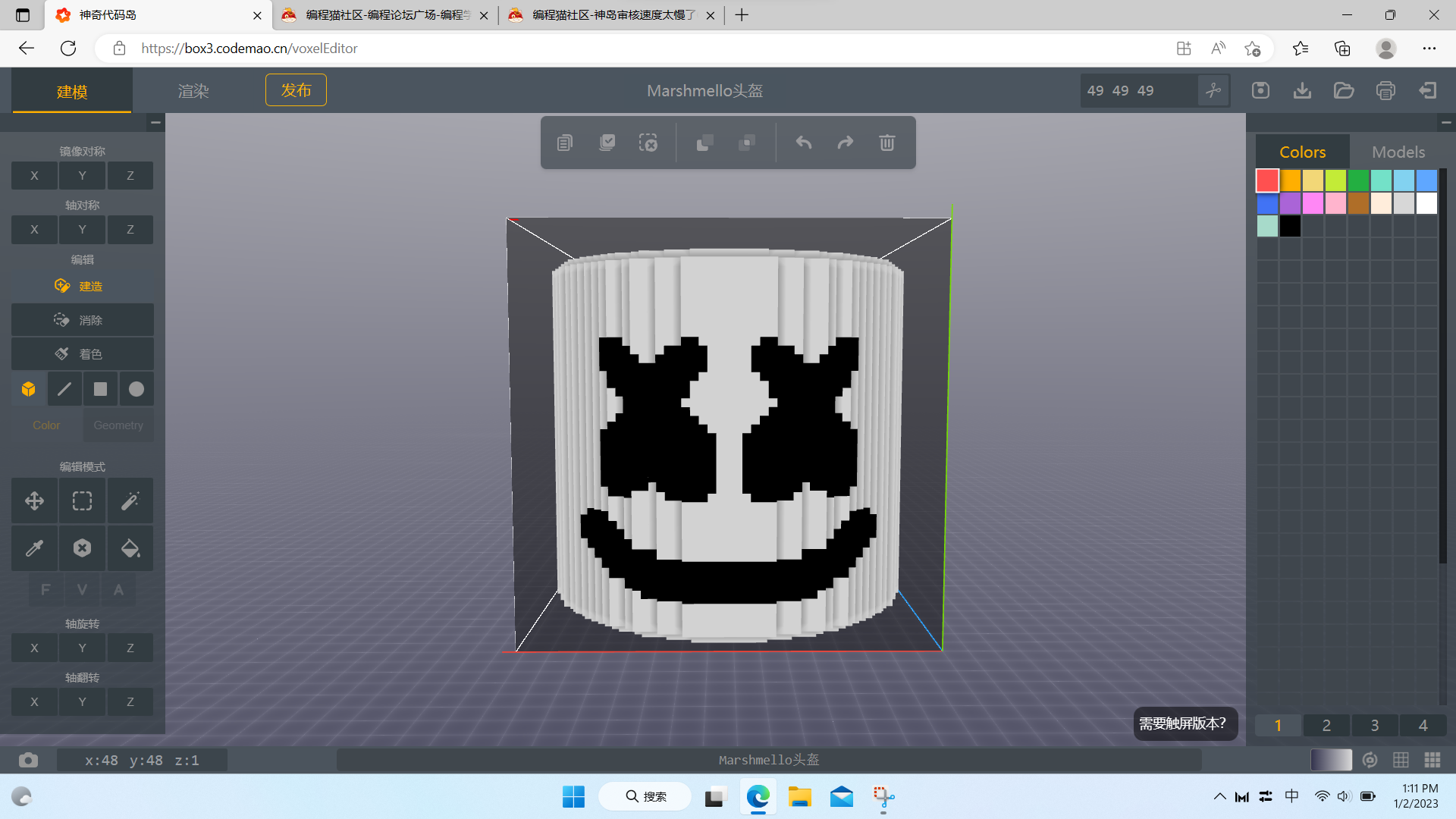The image size is (1456, 819).
Task: Activate the 建造 build mode
Action: 82,286
